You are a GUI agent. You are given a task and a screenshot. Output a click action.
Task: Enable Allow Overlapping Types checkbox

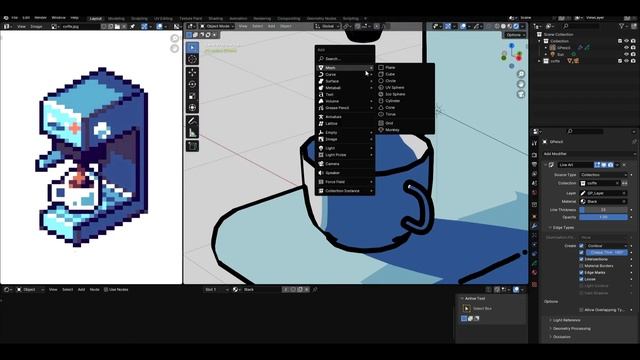pyautogui.click(x=582, y=310)
